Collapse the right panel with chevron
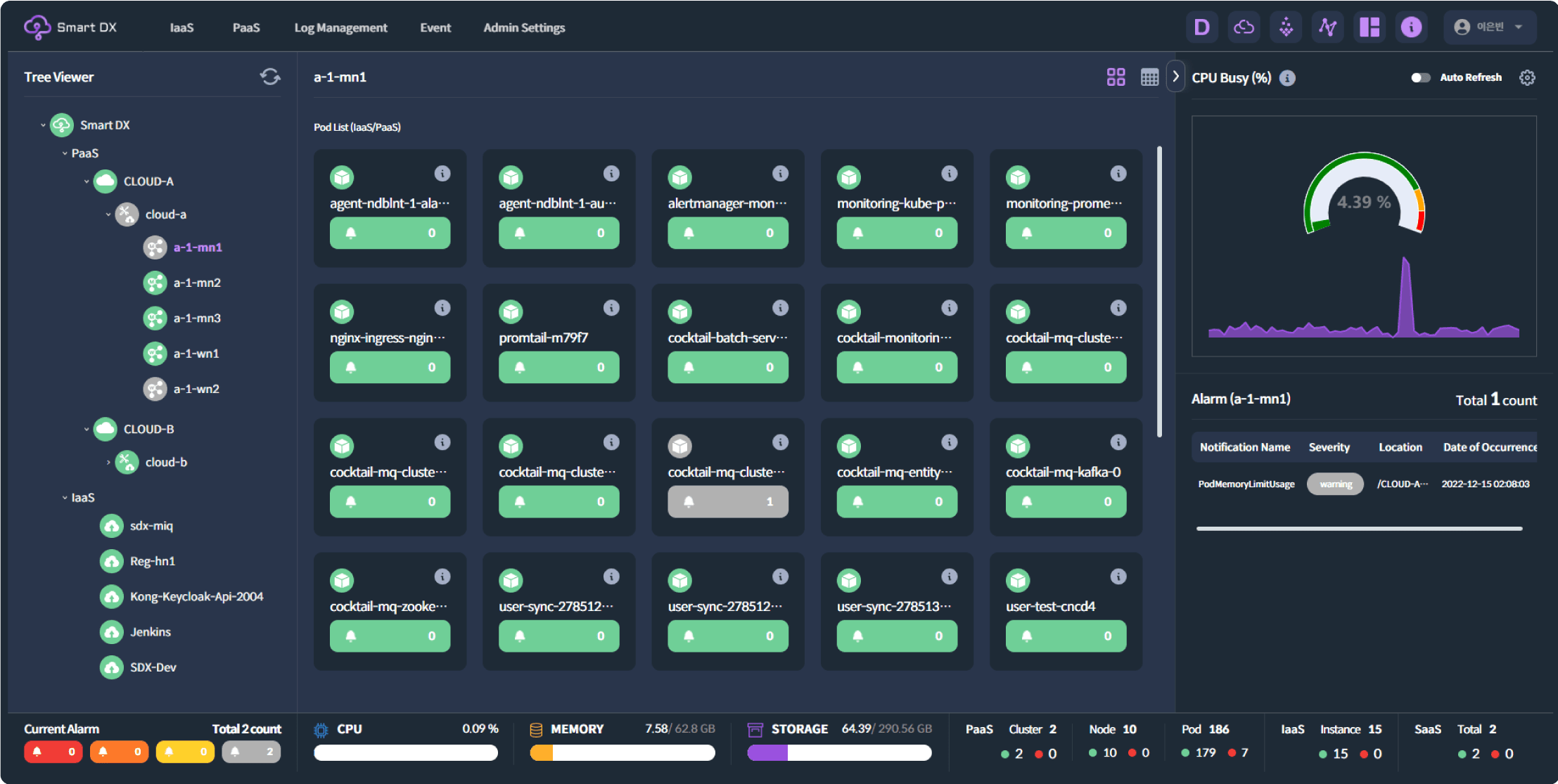 (x=1175, y=77)
